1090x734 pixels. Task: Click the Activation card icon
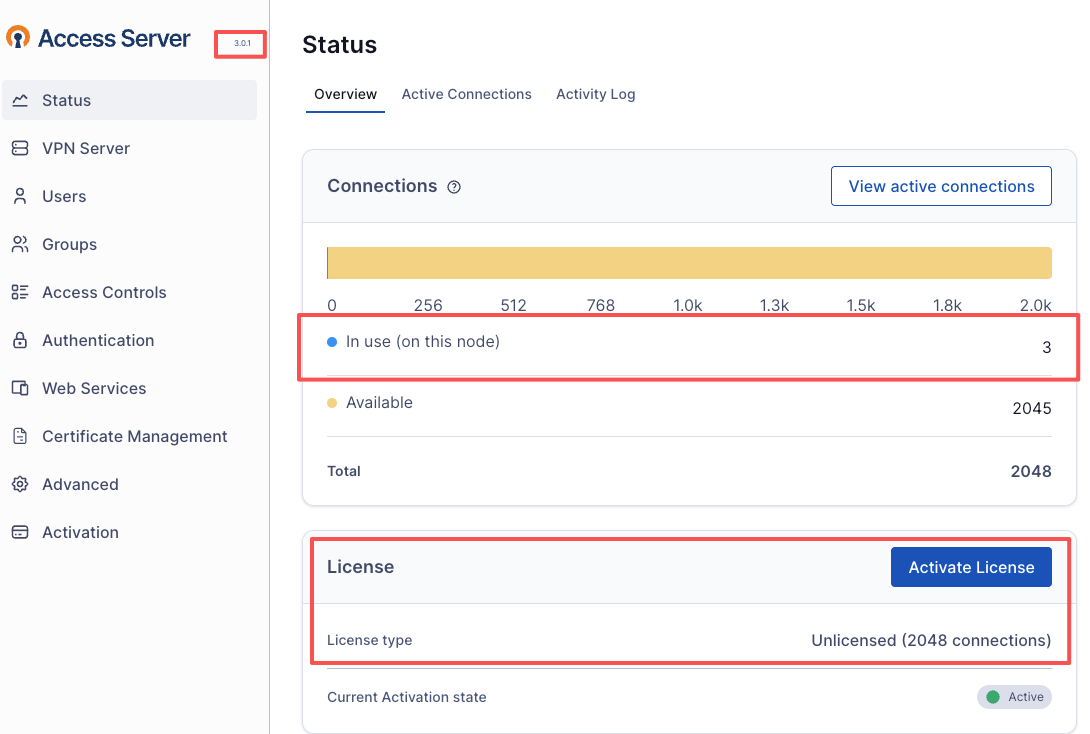click(20, 532)
